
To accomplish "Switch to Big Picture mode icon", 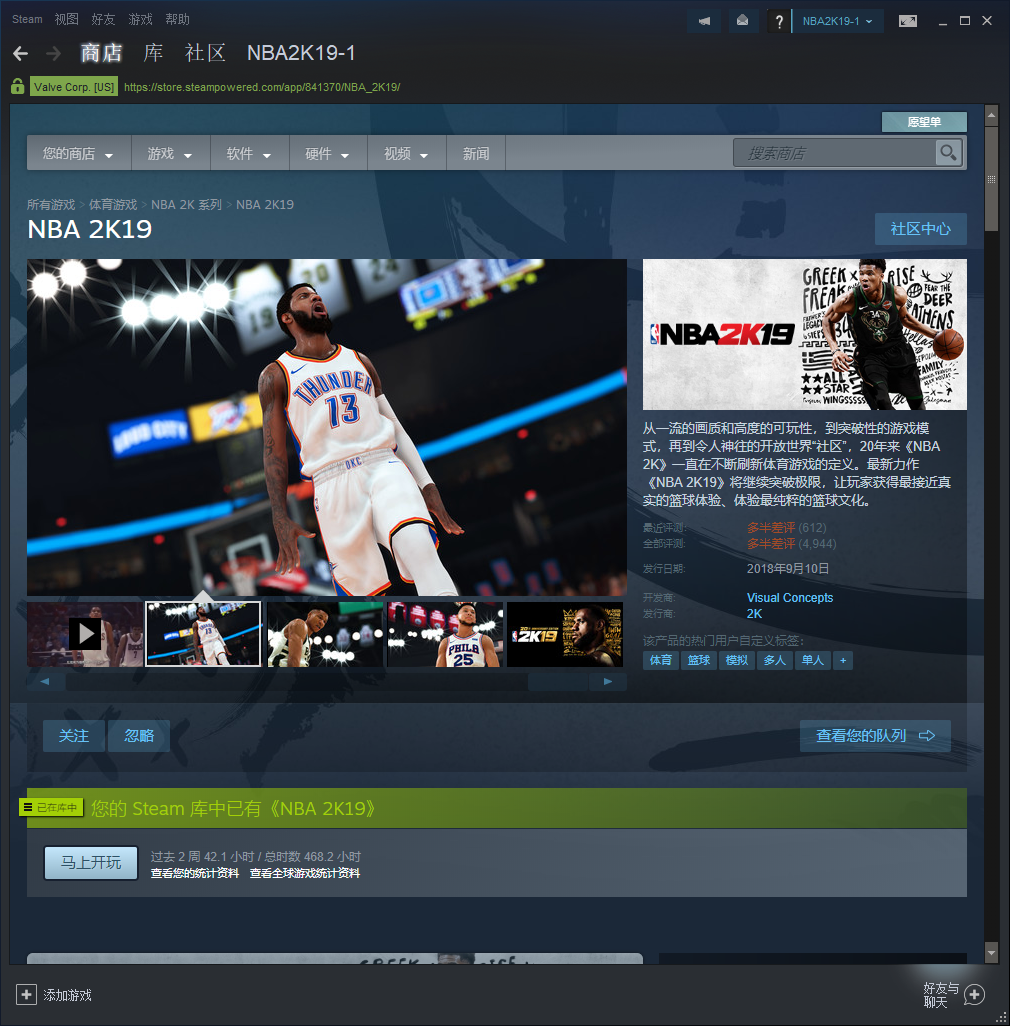I will [x=908, y=21].
